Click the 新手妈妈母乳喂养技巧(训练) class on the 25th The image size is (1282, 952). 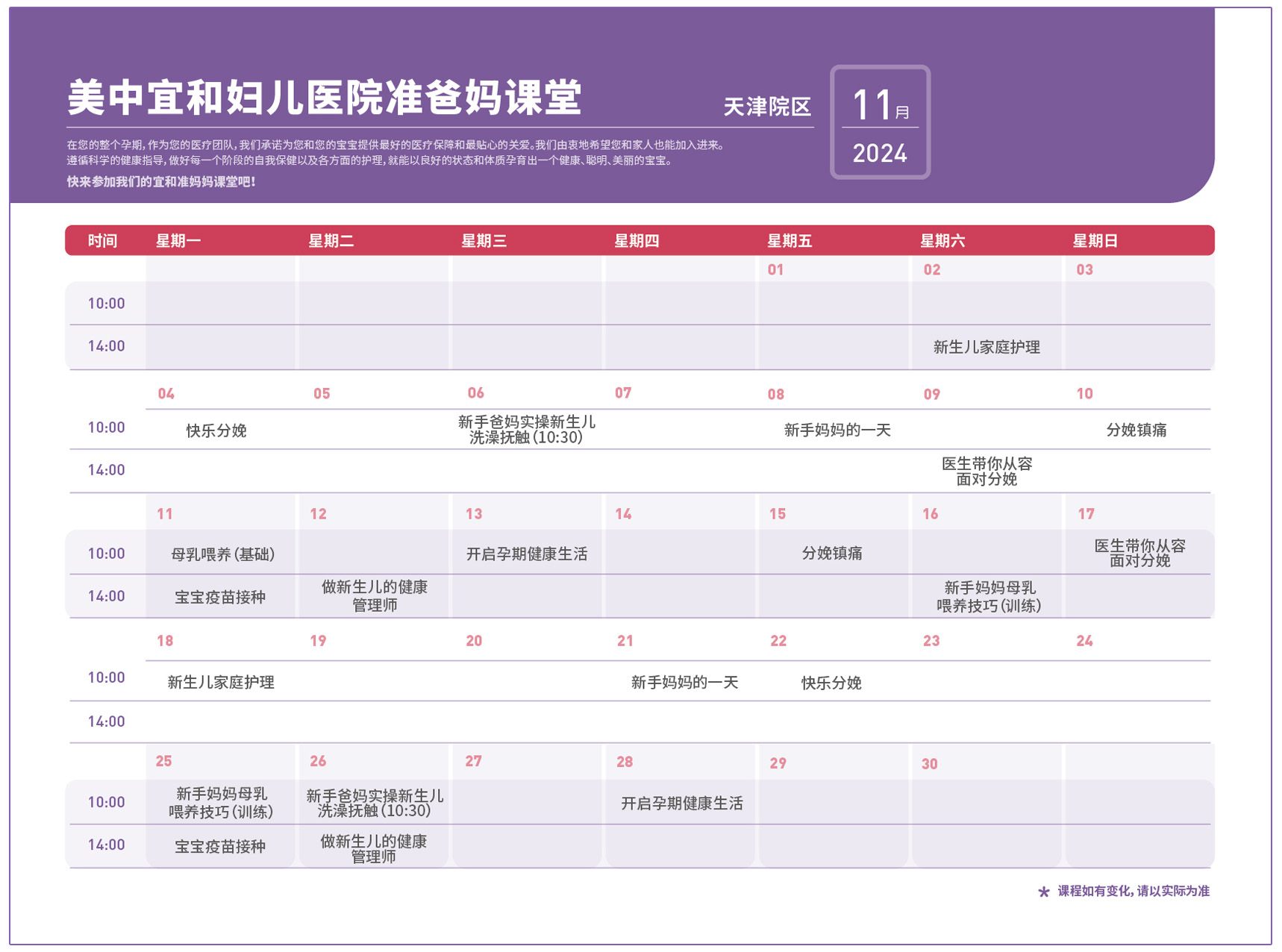tap(221, 803)
